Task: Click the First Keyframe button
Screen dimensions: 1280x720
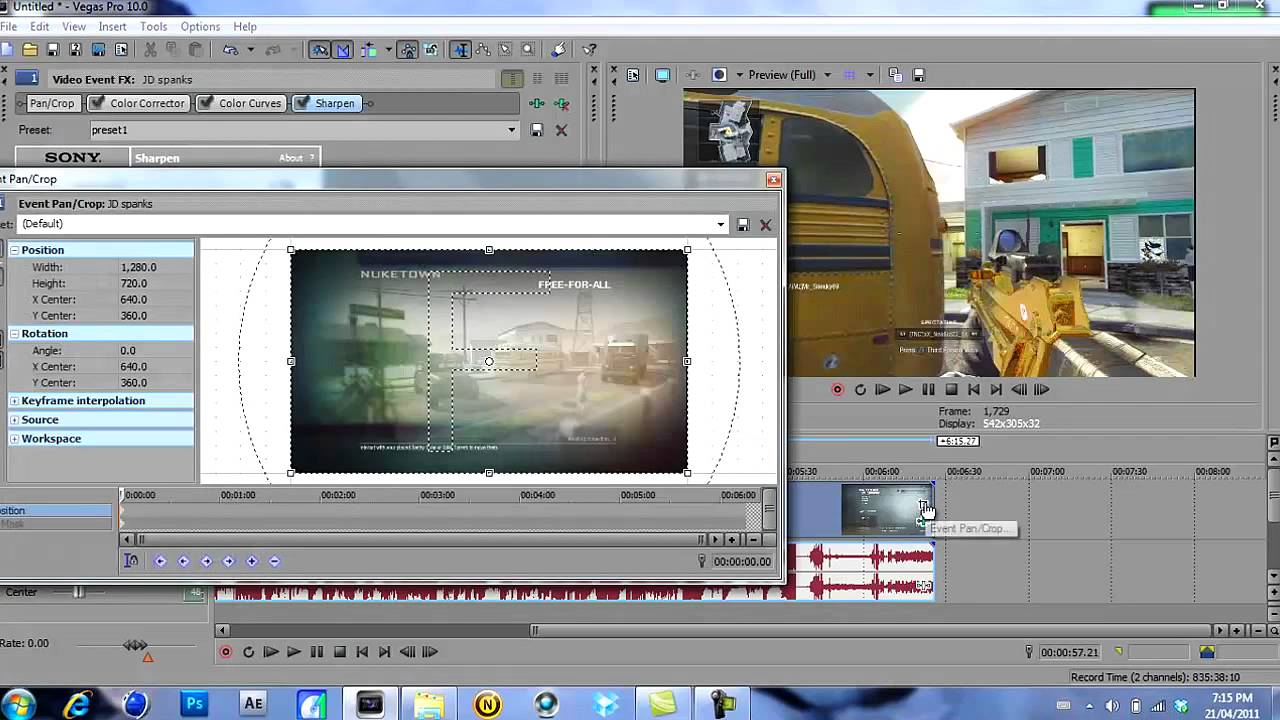Action: 160,561
